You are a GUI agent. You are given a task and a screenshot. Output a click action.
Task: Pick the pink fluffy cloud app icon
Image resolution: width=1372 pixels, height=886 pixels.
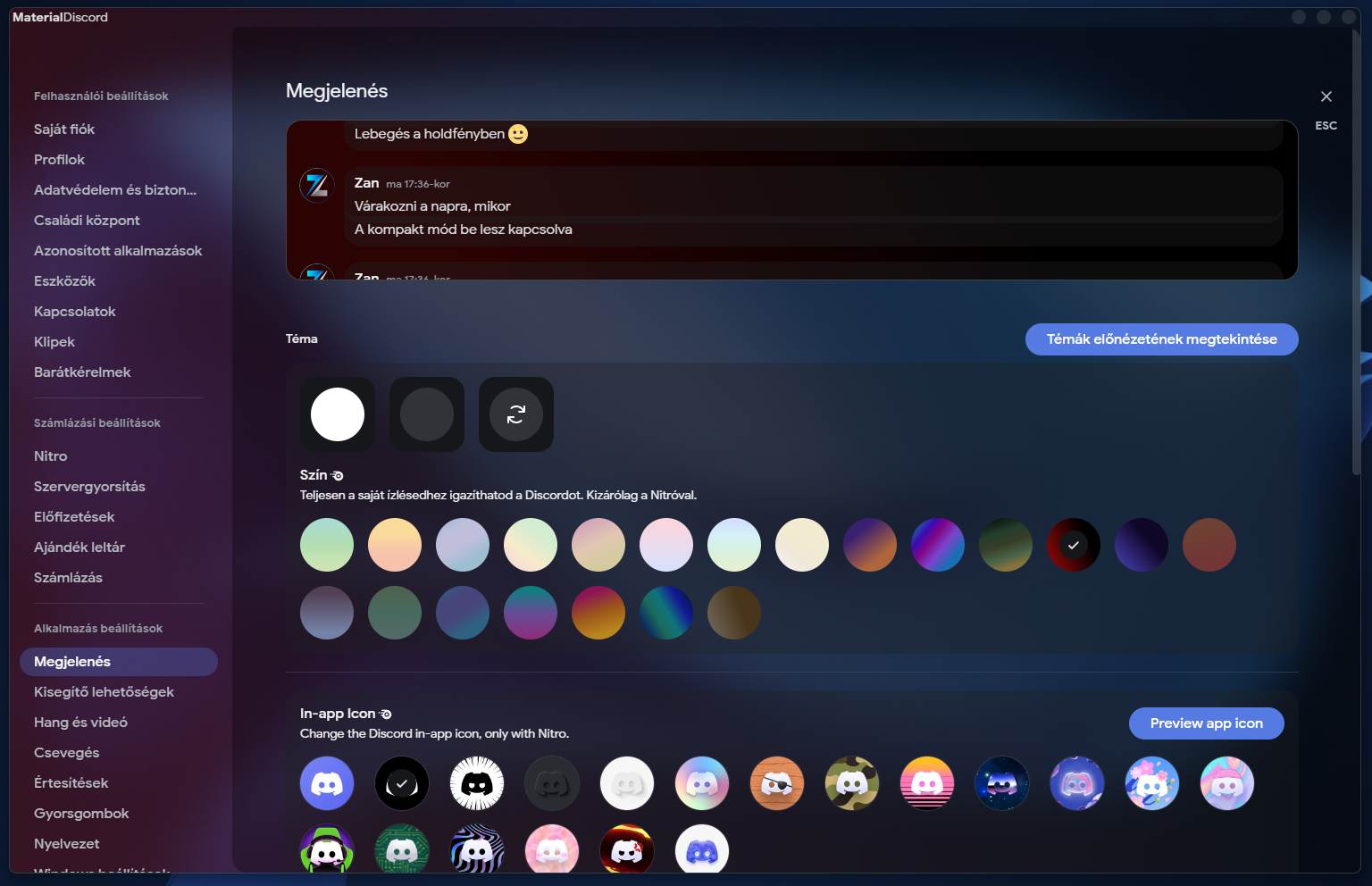click(x=552, y=849)
